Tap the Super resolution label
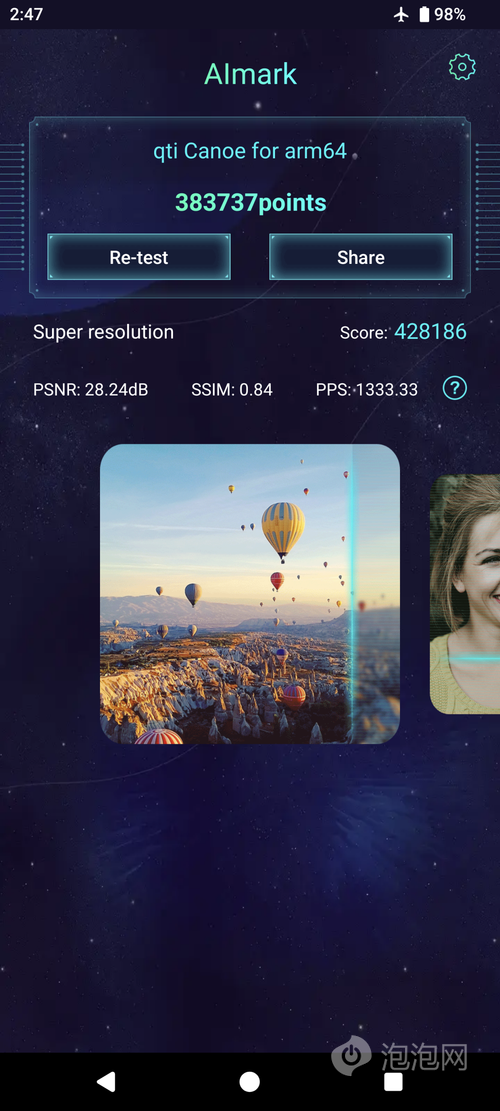Screen dimensions: 500x1111 click(x=103, y=332)
